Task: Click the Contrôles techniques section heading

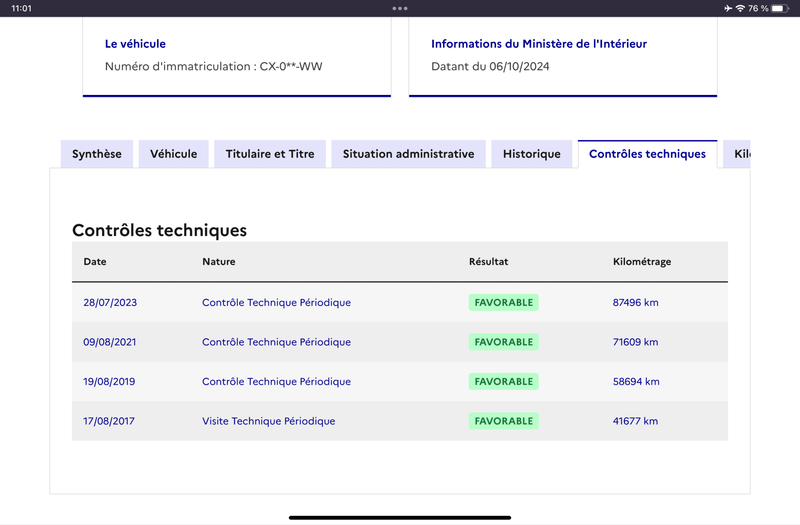Action: (159, 230)
